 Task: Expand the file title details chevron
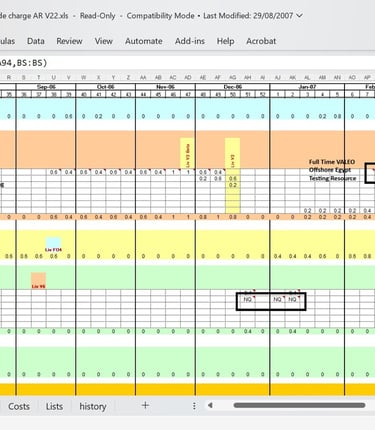299,16
